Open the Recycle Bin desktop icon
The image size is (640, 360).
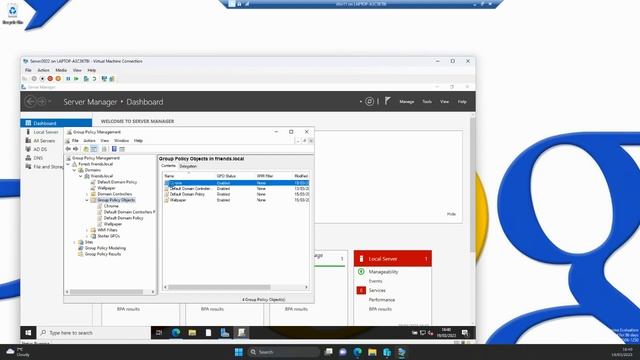point(12,13)
